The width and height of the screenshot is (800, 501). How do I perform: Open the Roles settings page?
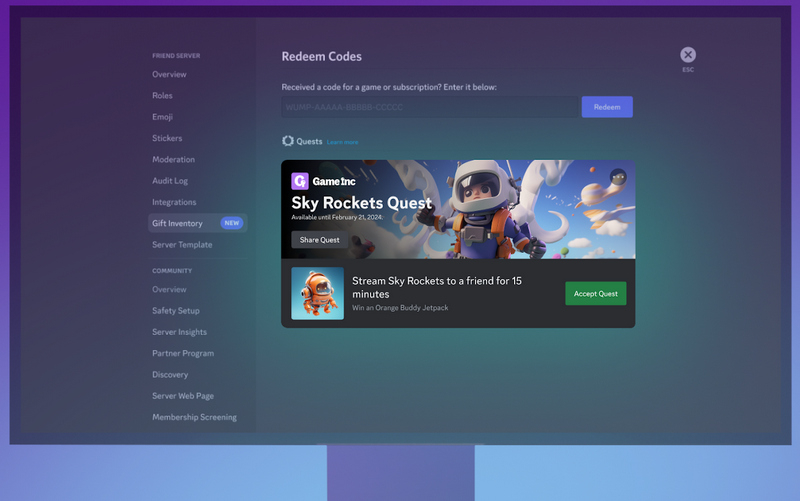pos(162,96)
